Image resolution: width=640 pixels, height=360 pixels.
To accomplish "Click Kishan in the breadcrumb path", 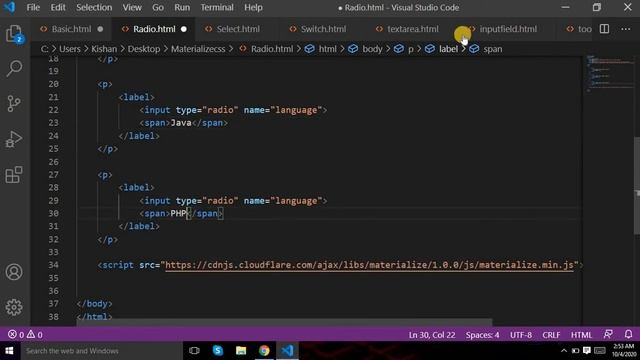I will 104,49.
